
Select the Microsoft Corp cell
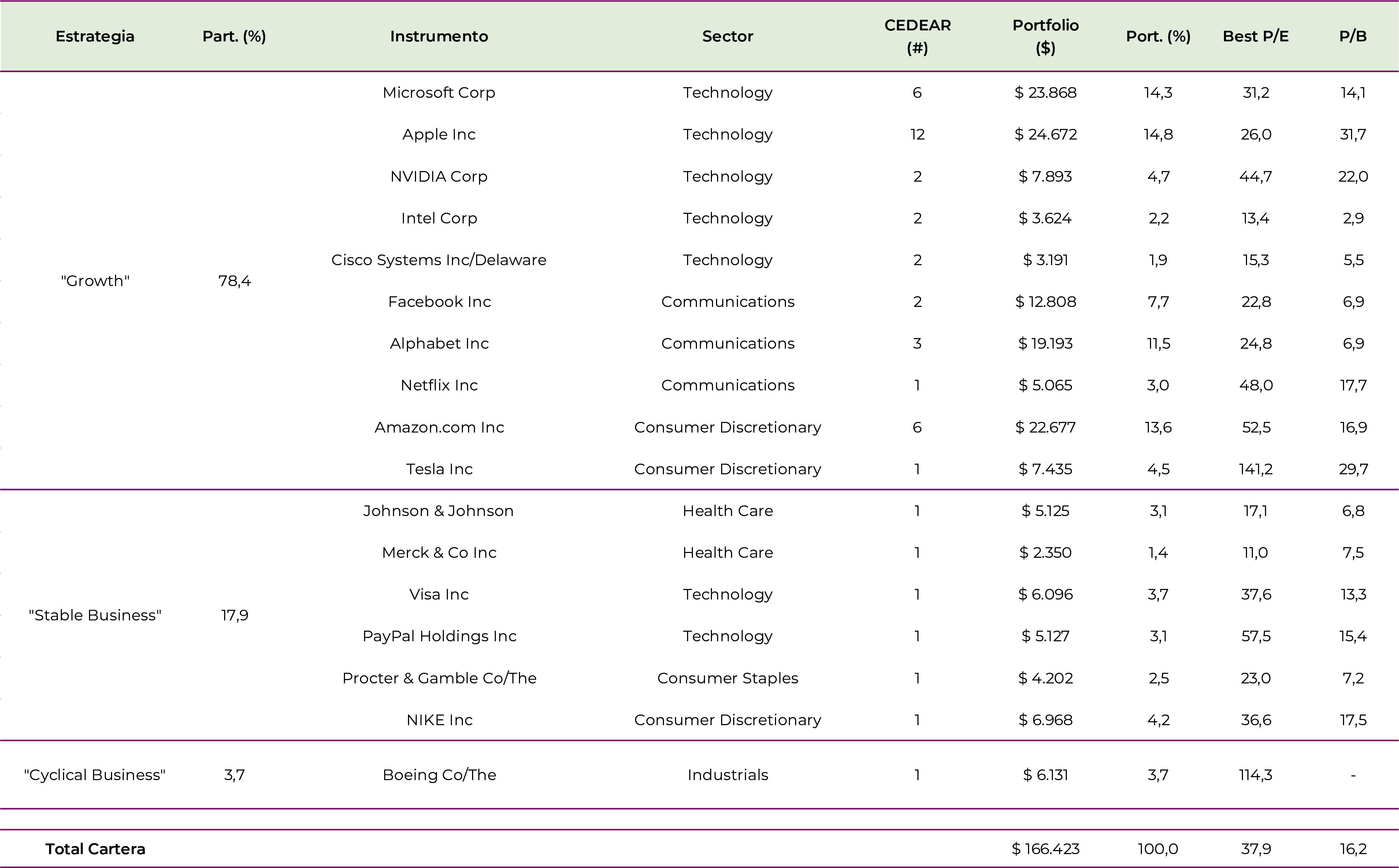tap(439, 92)
